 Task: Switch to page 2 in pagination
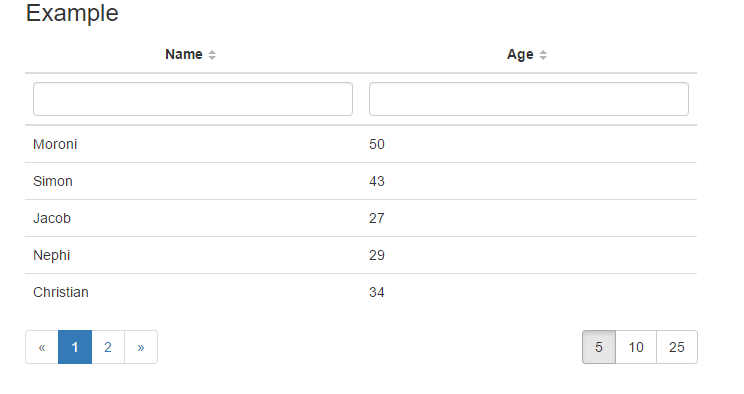pyautogui.click(x=108, y=347)
